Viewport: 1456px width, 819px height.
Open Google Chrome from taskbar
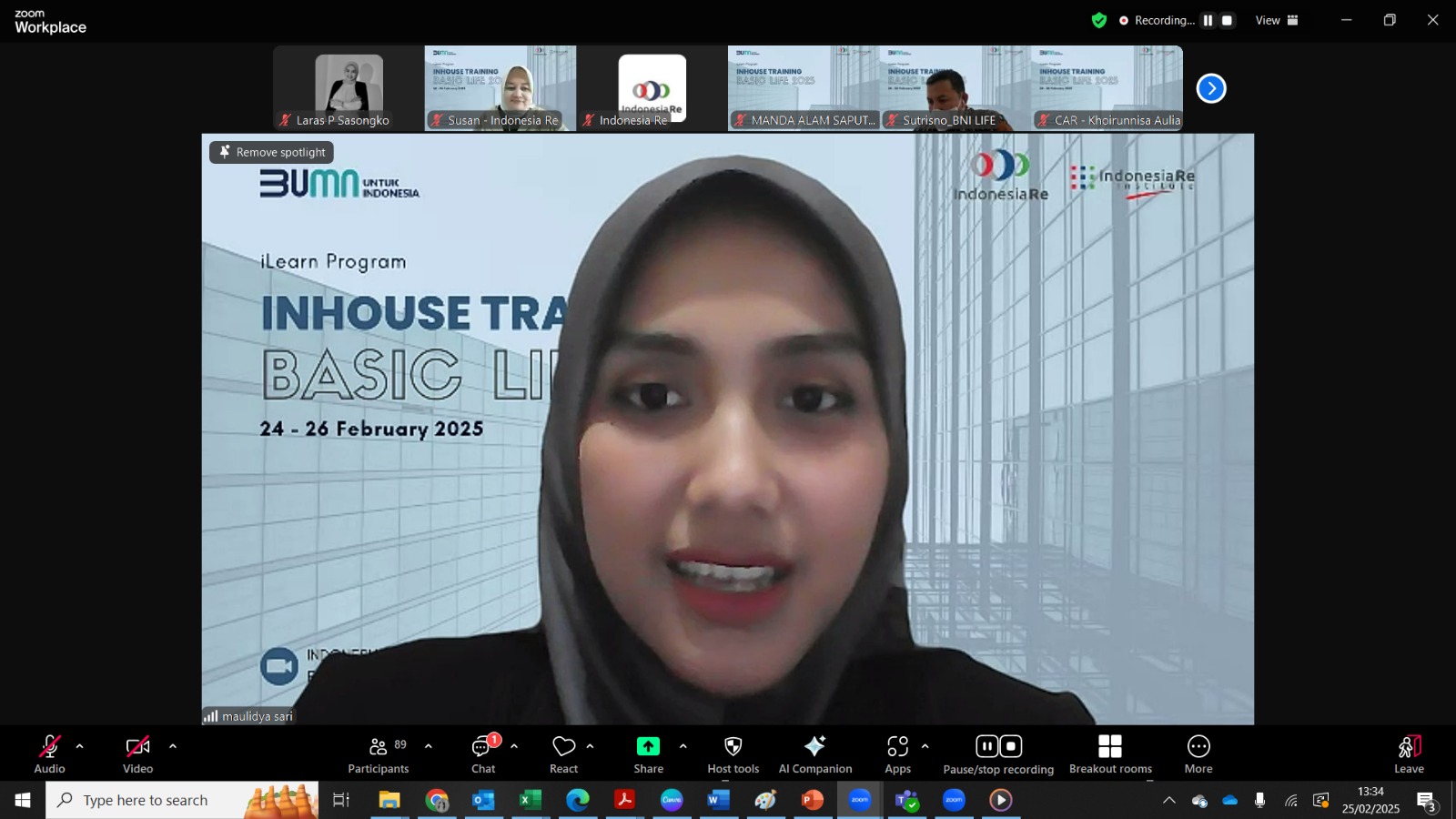[x=438, y=800]
